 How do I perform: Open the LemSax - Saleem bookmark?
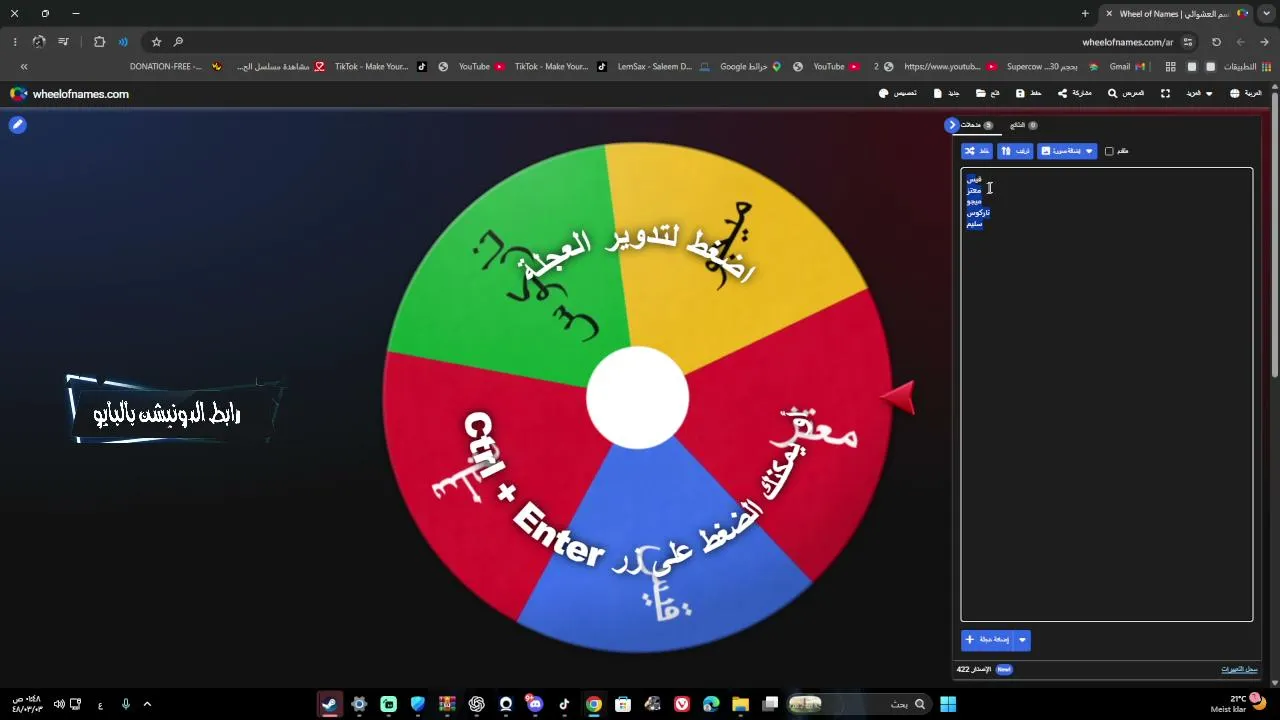663,67
